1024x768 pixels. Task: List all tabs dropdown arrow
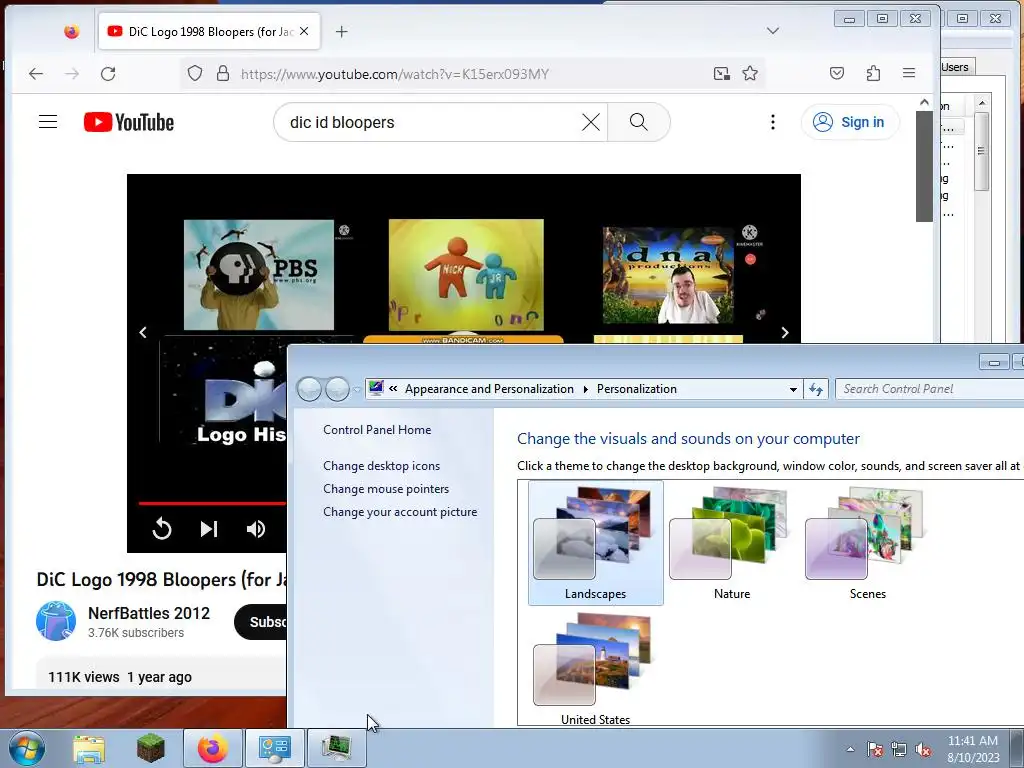pos(773,31)
